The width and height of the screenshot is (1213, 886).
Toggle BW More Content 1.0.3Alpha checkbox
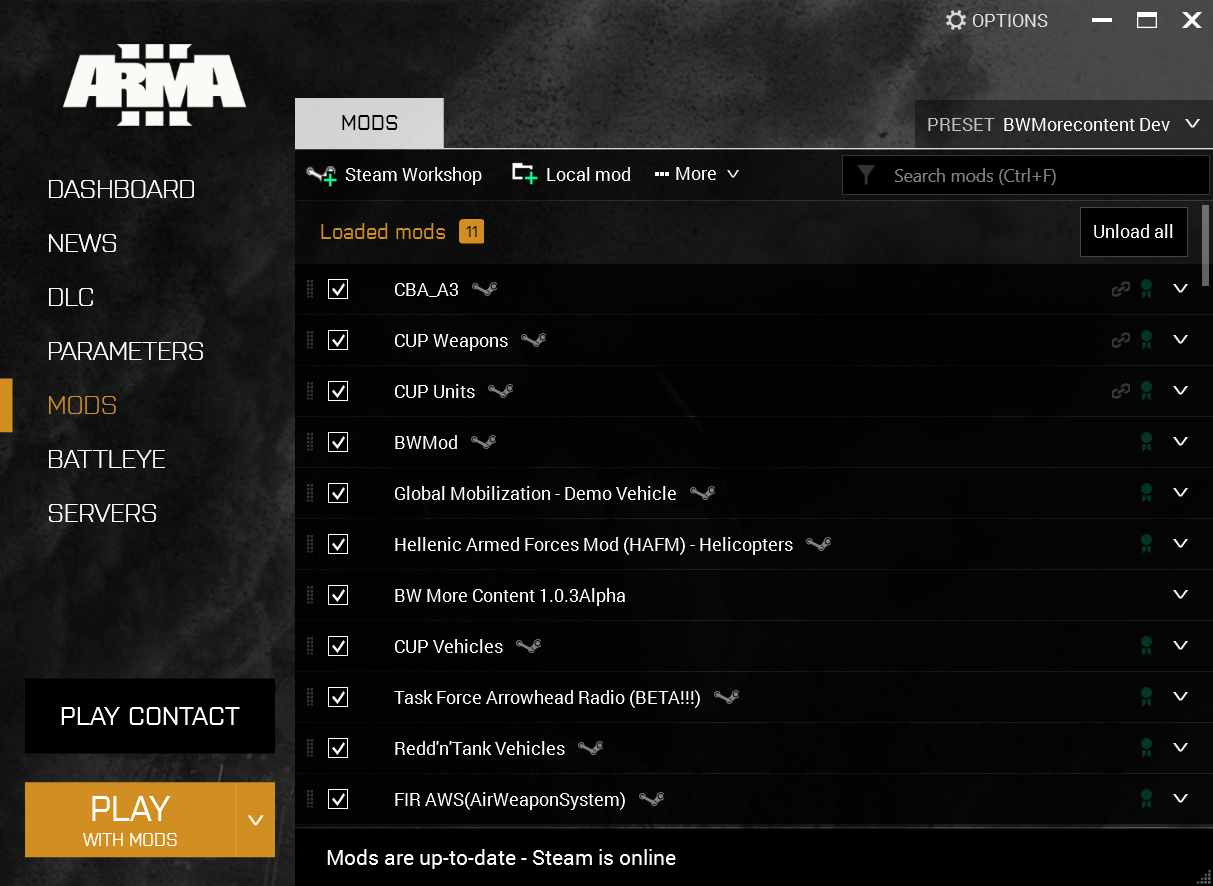point(338,595)
